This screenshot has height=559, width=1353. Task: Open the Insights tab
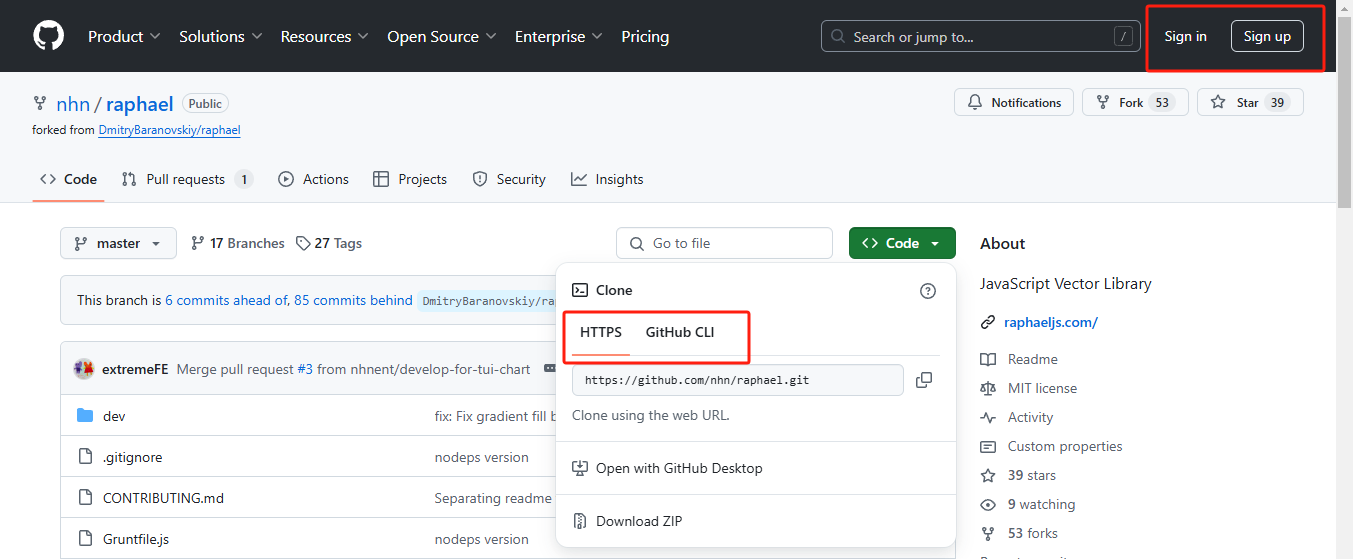(607, 179)
